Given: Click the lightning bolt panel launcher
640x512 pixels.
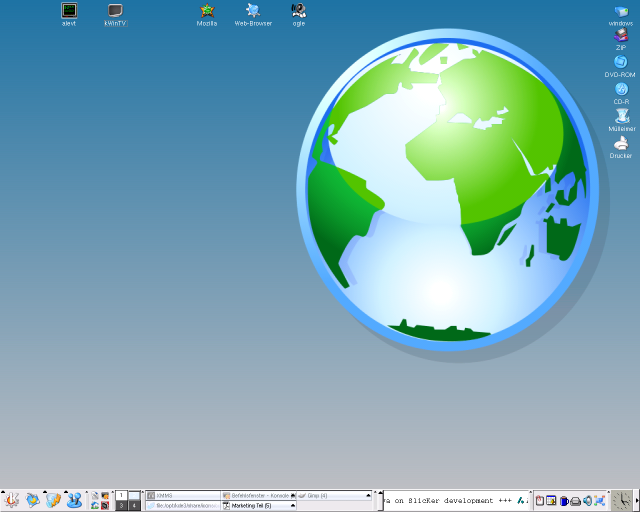Looking at the screenshot, I should click(x=53, y=500).
